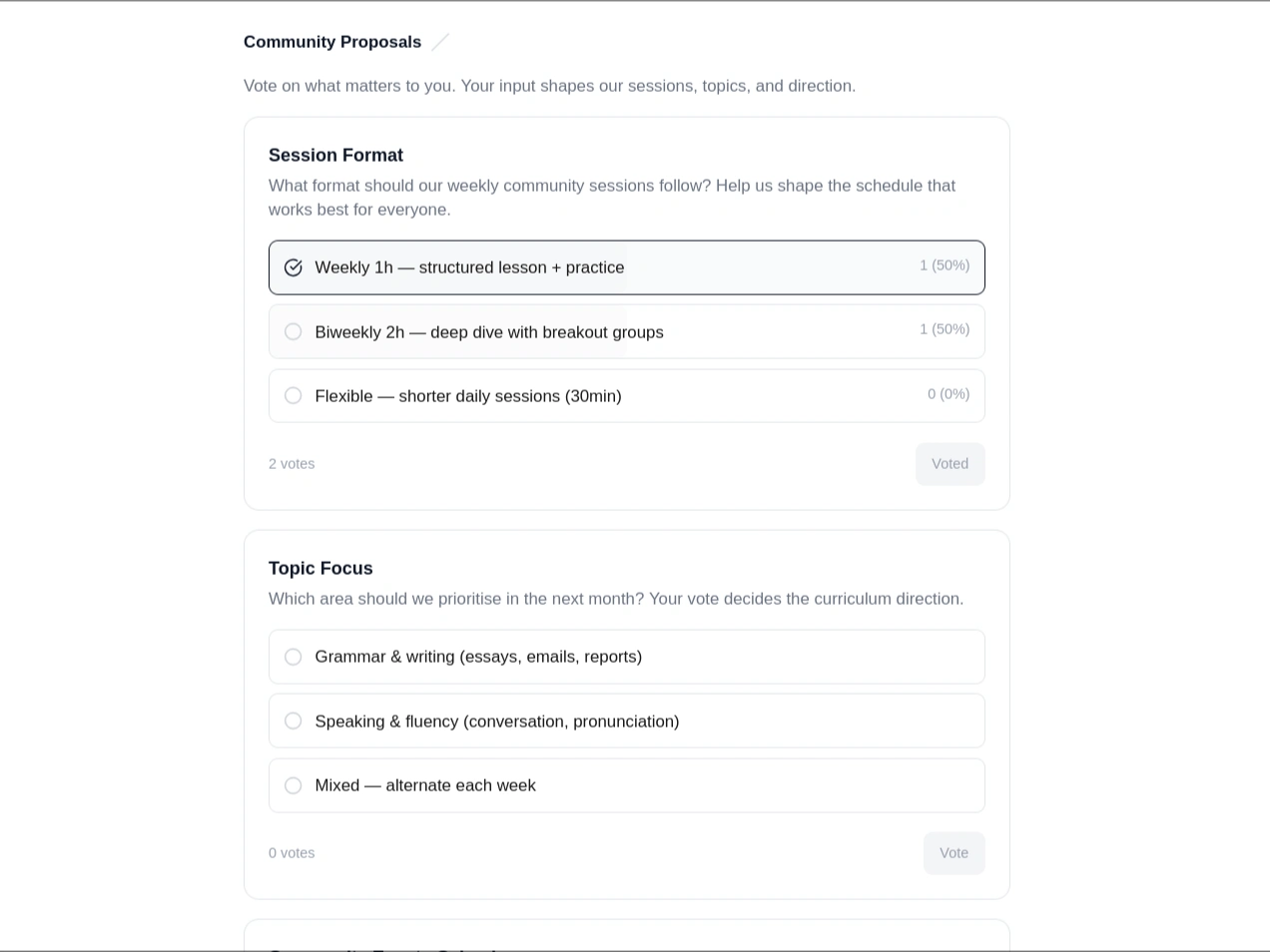Select the Flexible daily sessions radio circle
Screen dimensions: 1270x952
click(294, 396)
